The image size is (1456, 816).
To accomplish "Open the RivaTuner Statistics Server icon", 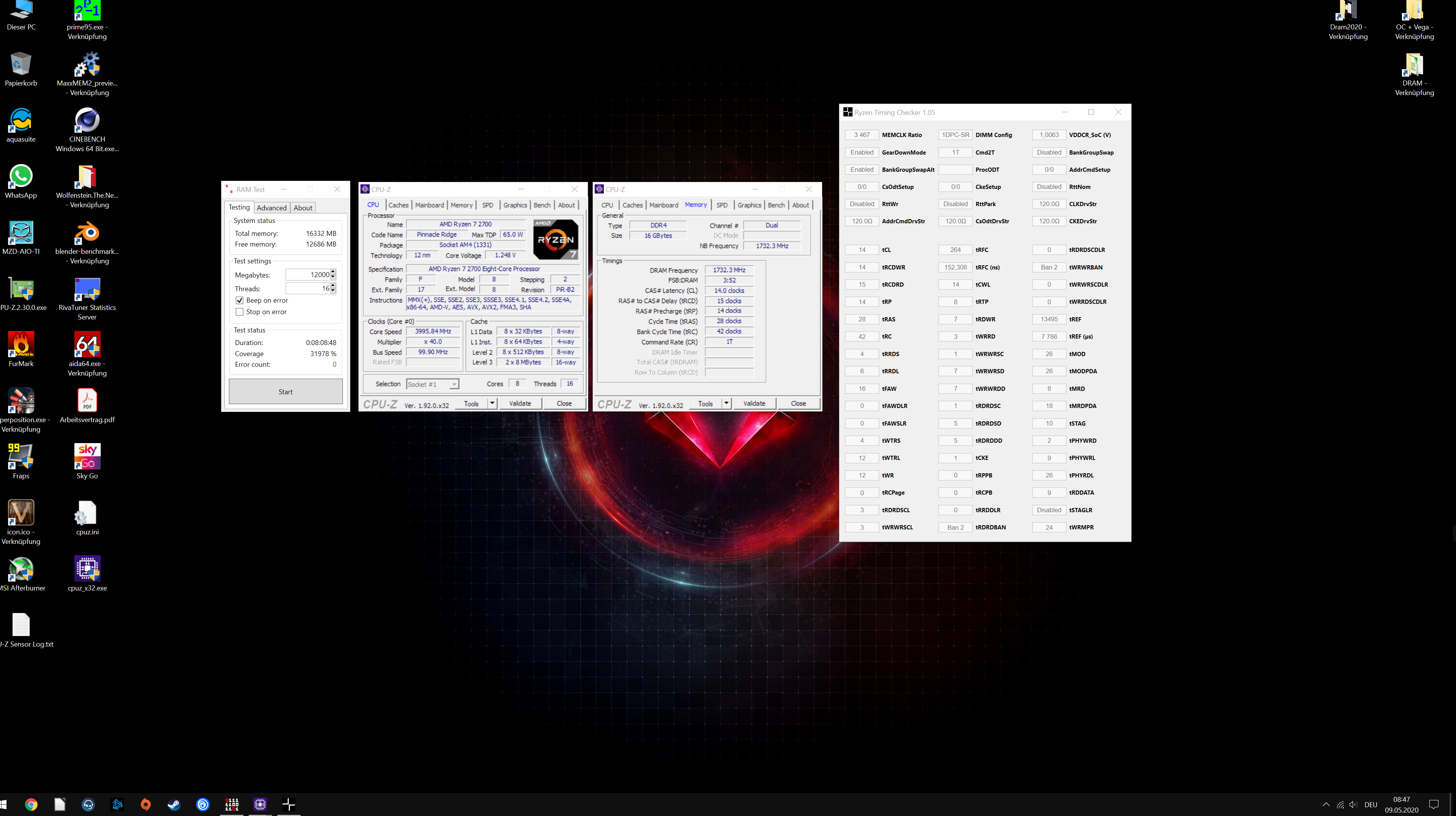I will [87, 290].
